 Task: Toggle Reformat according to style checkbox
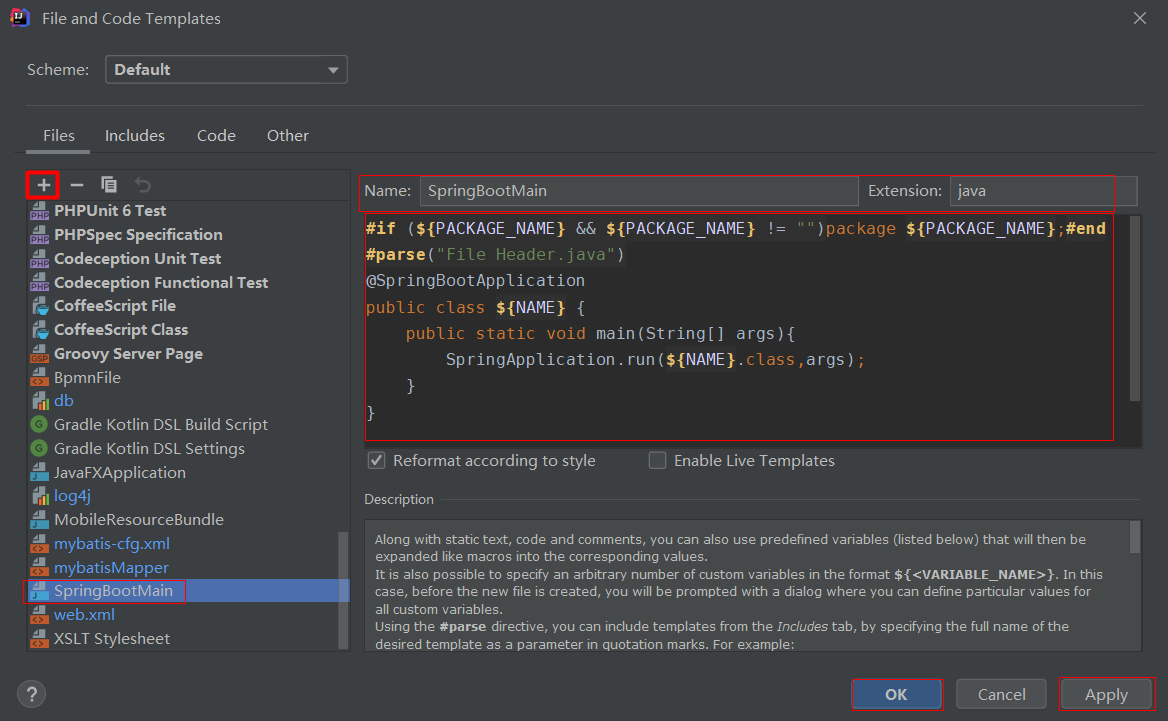(x=377, y=460)
